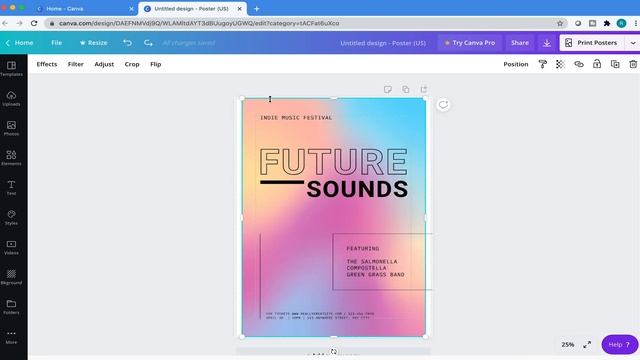Viewport: 640px width, 360px height.
Task: Expand the Print Posters dropdown arrow
Action: [632, 43]
